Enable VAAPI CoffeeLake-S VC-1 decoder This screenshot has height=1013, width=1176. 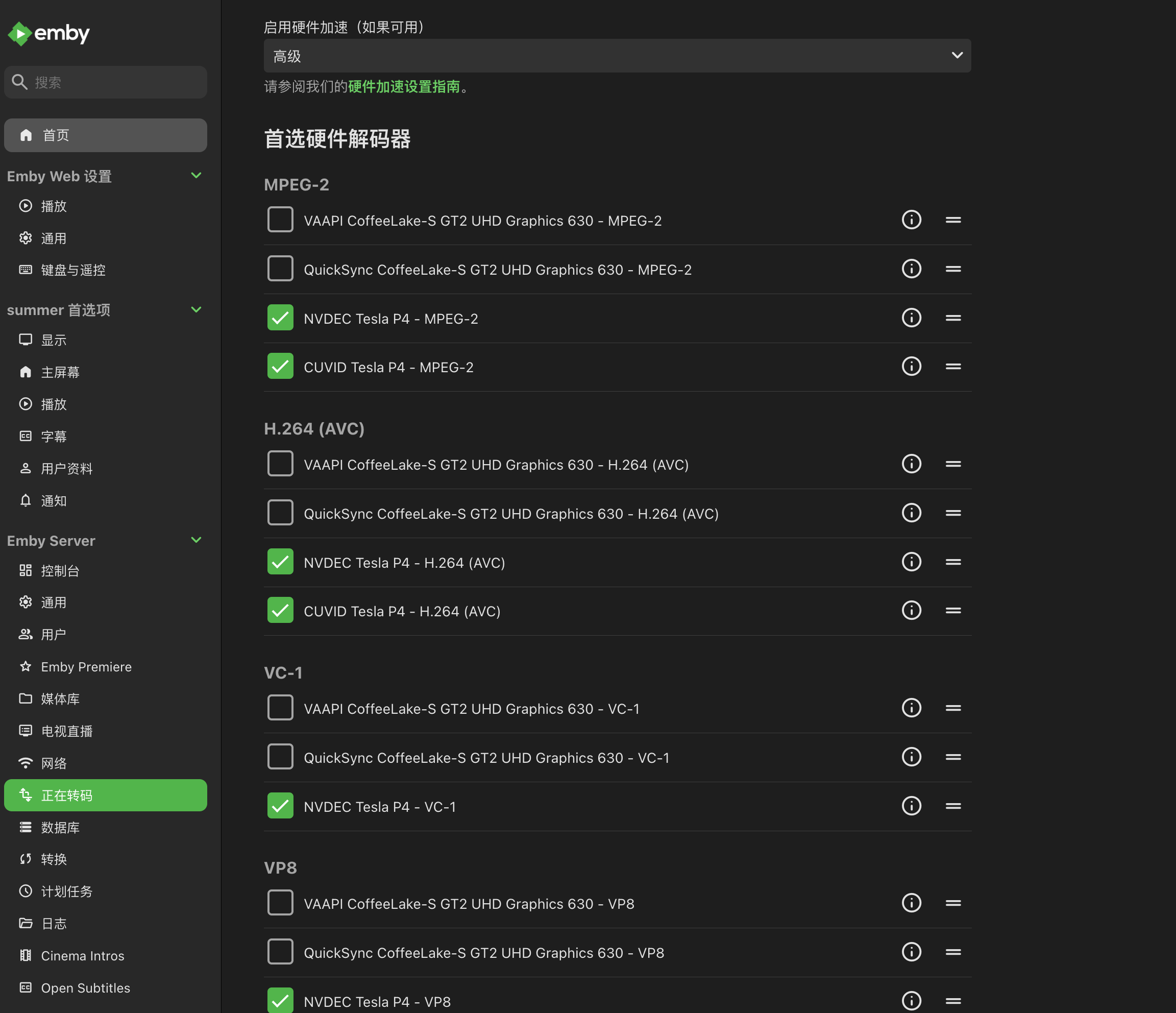tap(280, 708)
